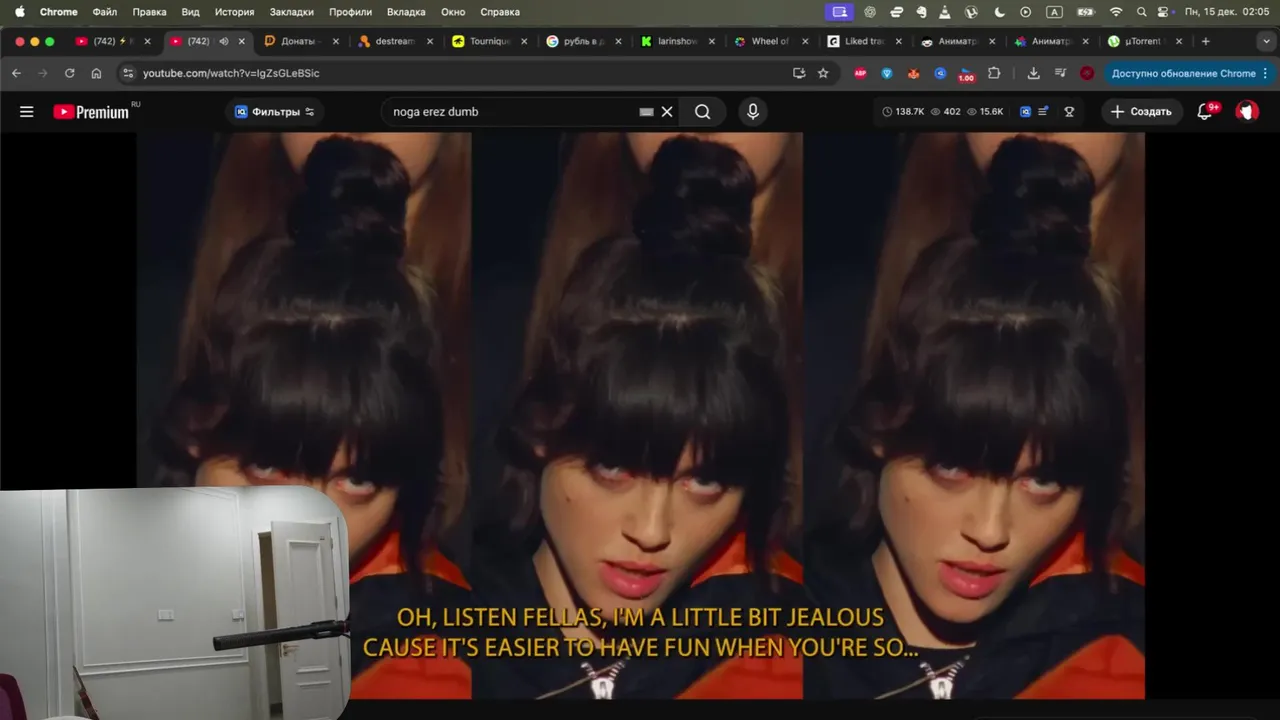Open the Закладки menu
1280x720 pixels.
click(291, 12)
